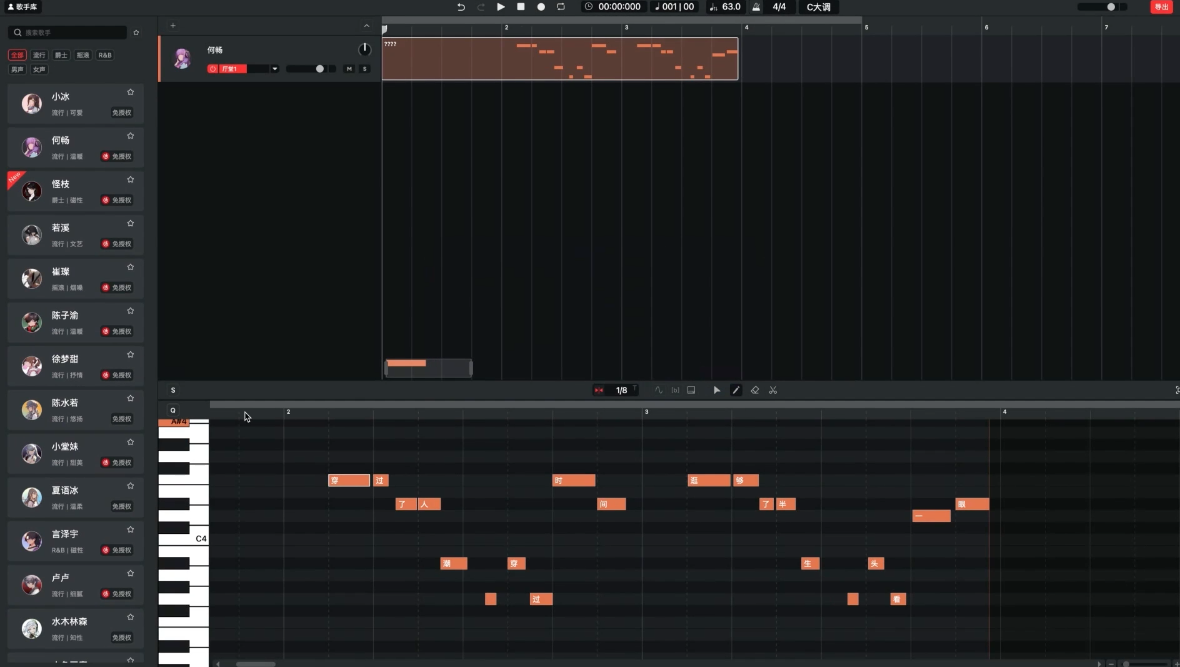Open the 1/8 quantize grid dropdown
Viewport: 1180px width, 667px height.
click(x=621, y=390)
